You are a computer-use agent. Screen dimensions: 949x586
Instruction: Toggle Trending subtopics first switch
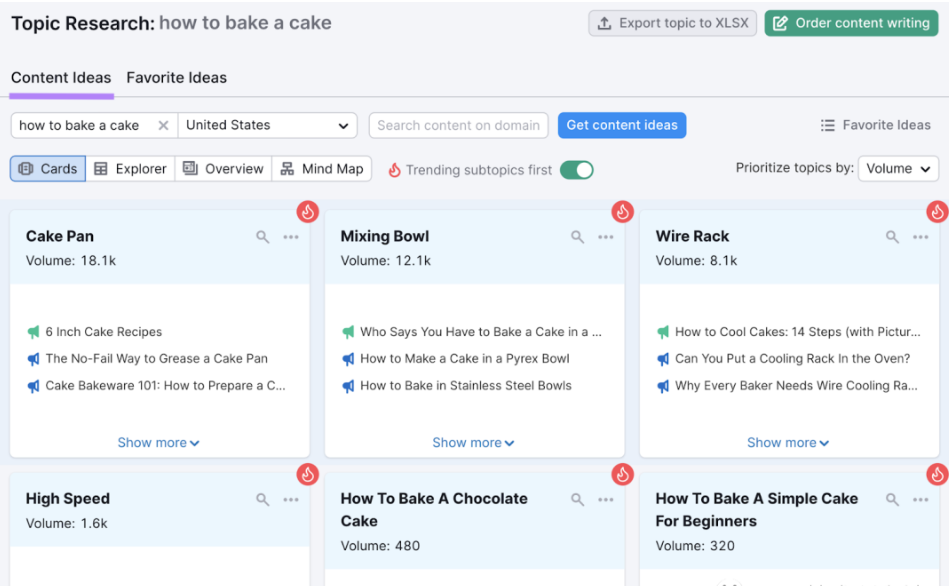click(576, 170)
